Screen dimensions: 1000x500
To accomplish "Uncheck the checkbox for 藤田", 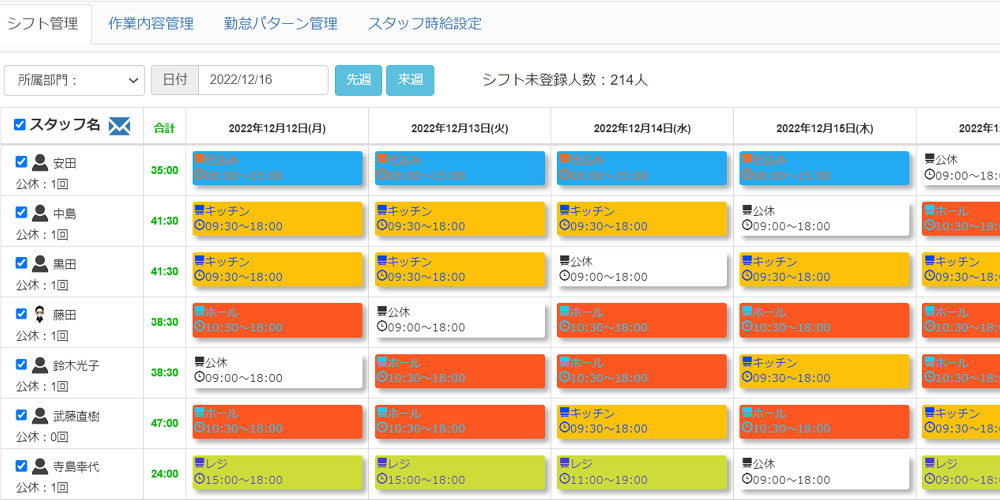I will click(21, 314).
